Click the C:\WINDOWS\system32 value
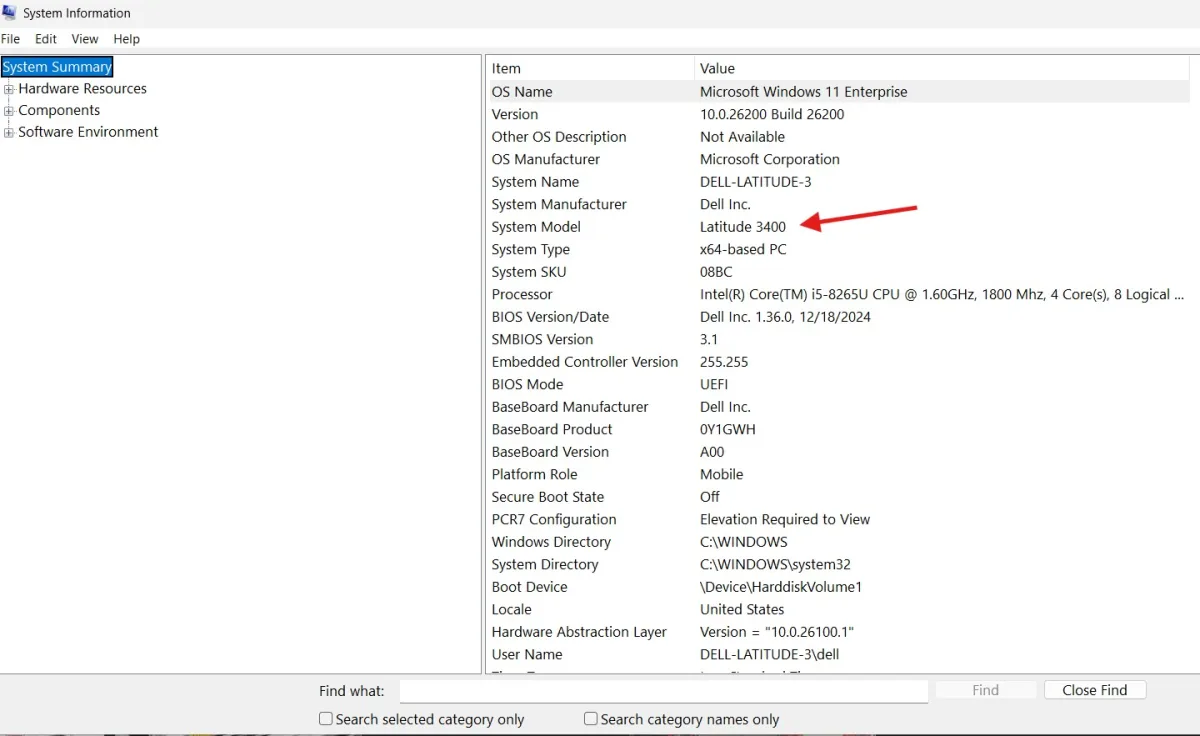Viewport: 1200px width, 736px height. click(x=775, y=564)
